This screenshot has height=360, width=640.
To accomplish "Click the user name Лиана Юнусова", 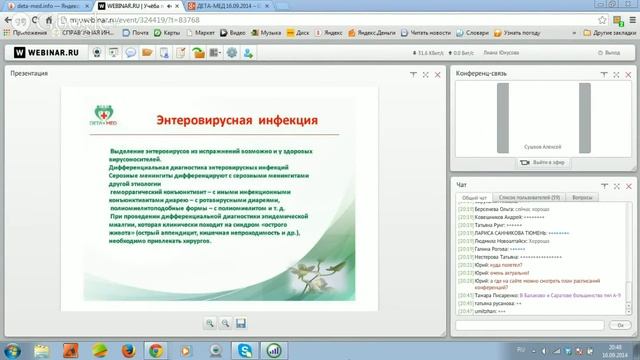I will 501,53.
